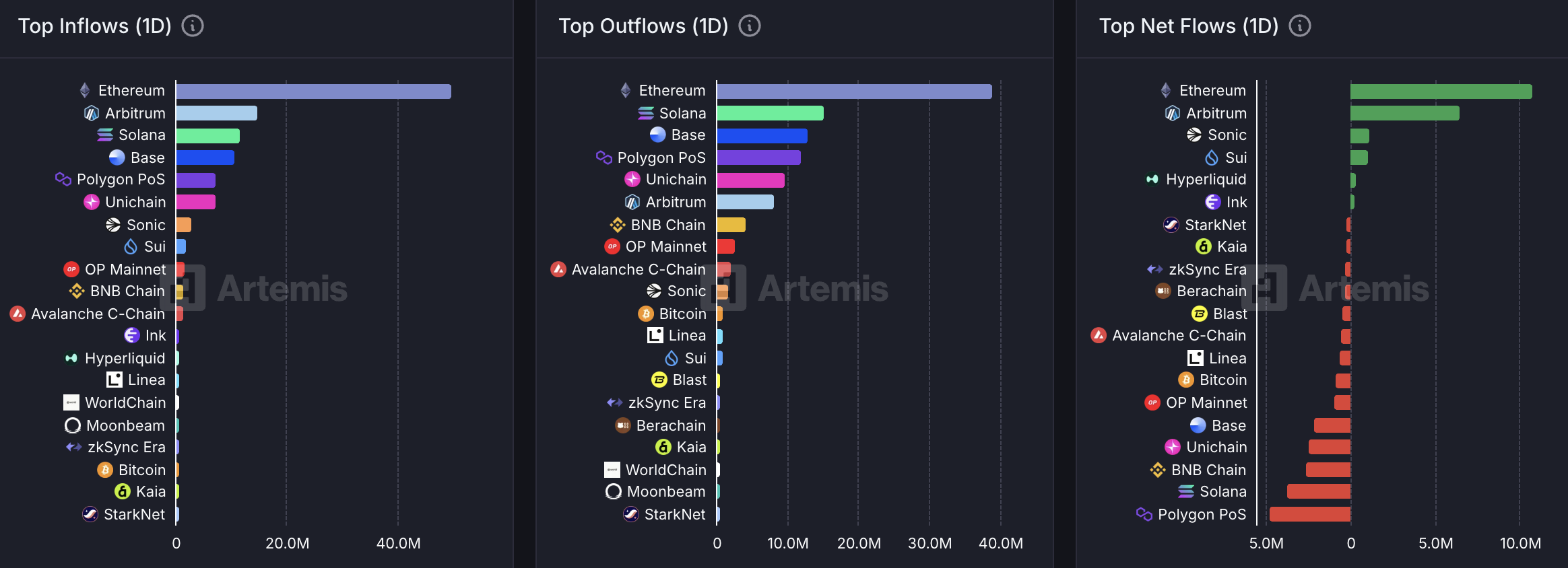The image size is (1568, 568).
Task: Click the Base blue bar in Top Outflows
Action: coord(762,136)
